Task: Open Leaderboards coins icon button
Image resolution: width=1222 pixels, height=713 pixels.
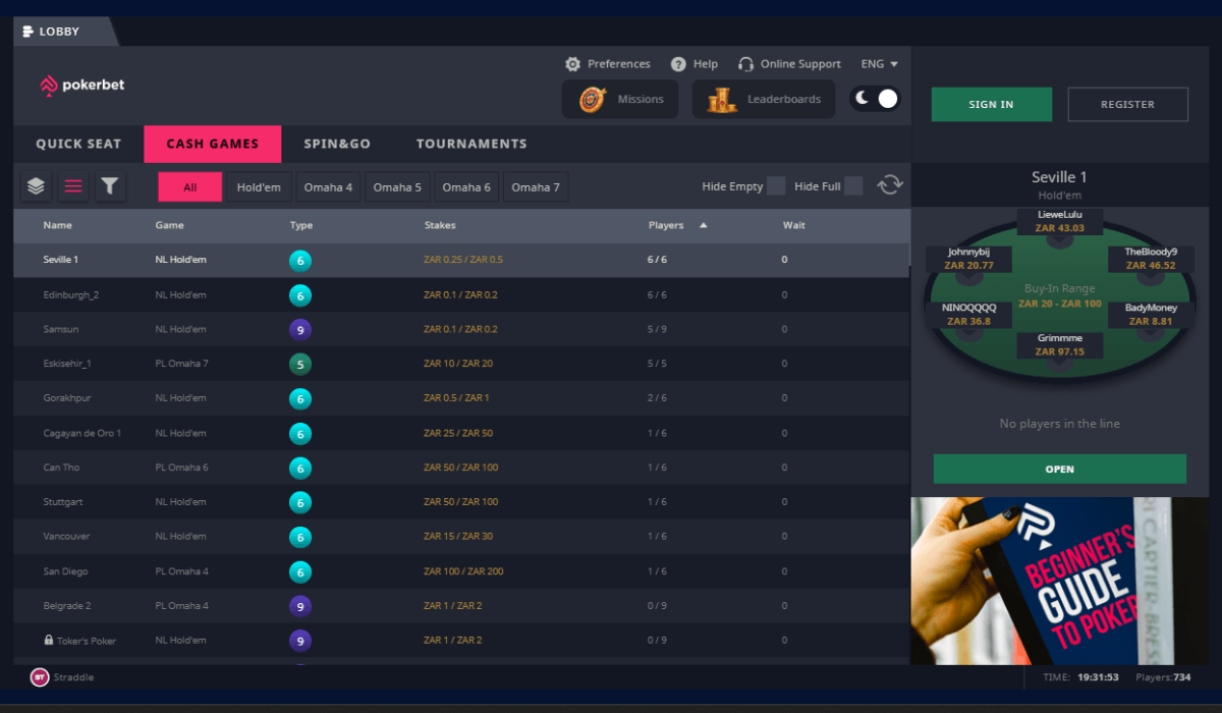Action: coord(763,99)
